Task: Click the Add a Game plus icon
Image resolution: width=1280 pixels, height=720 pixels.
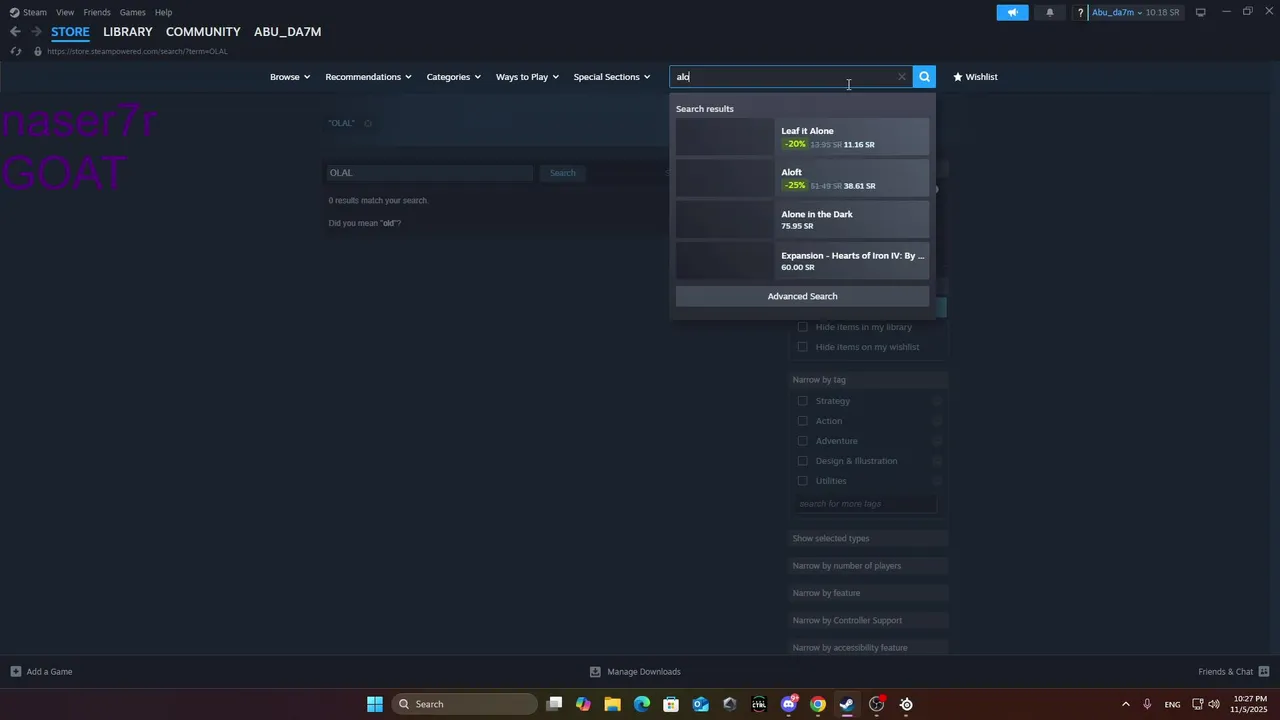Action: pyautogui.click(x=15, y=672)
